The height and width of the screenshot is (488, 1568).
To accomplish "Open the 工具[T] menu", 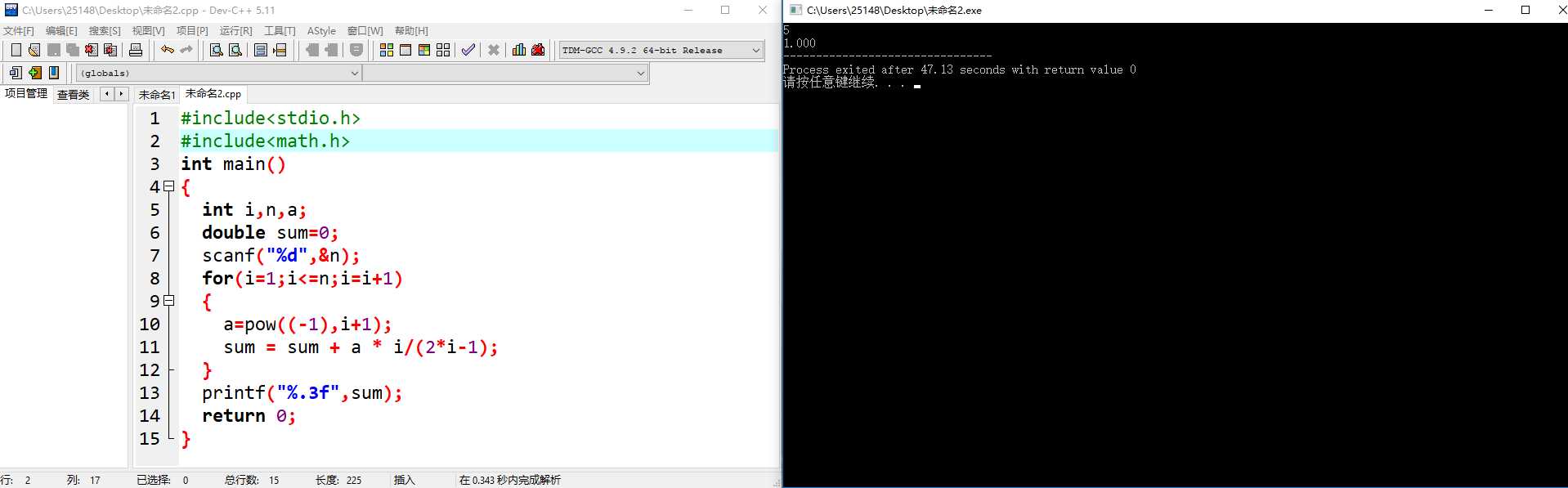I will click(280, 30).
